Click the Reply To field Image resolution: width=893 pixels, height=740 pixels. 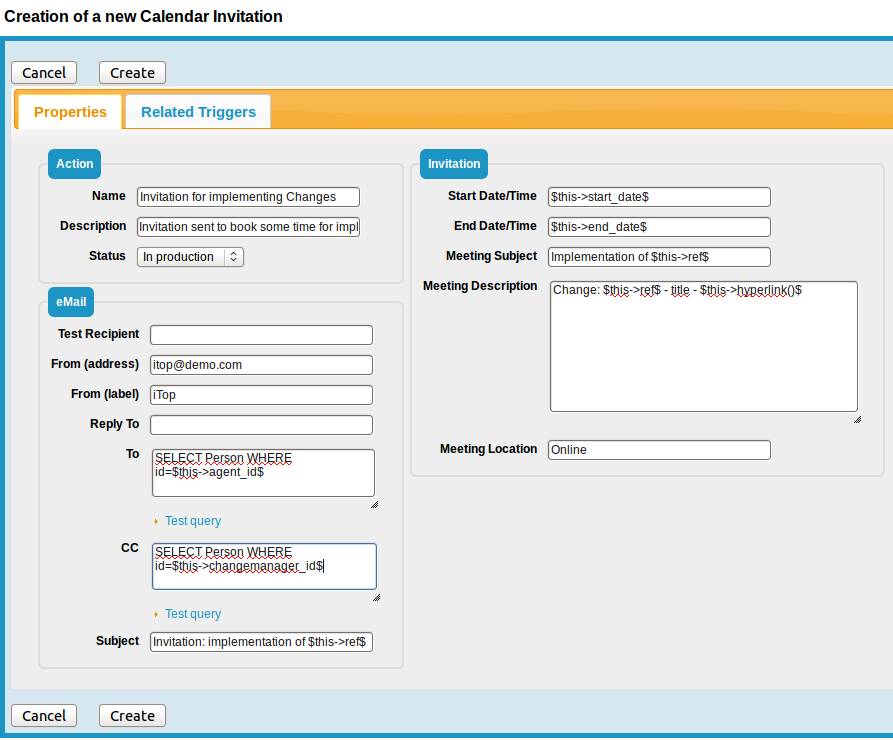(261, 425)
